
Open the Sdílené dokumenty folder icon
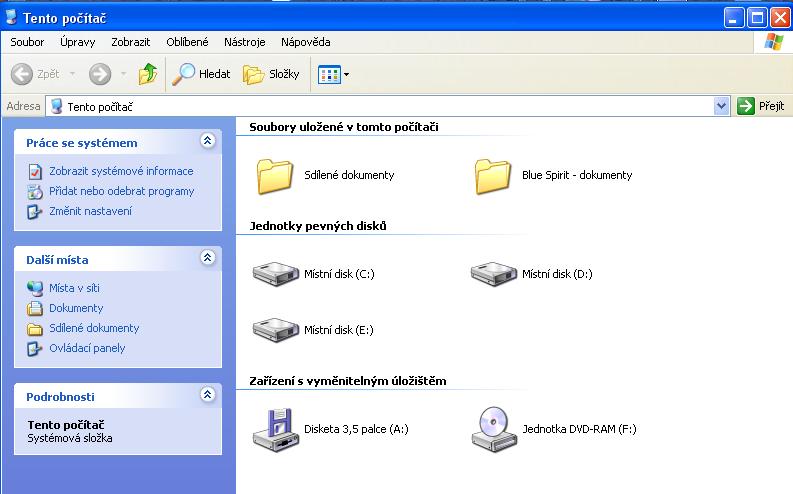tap(276, 175)
